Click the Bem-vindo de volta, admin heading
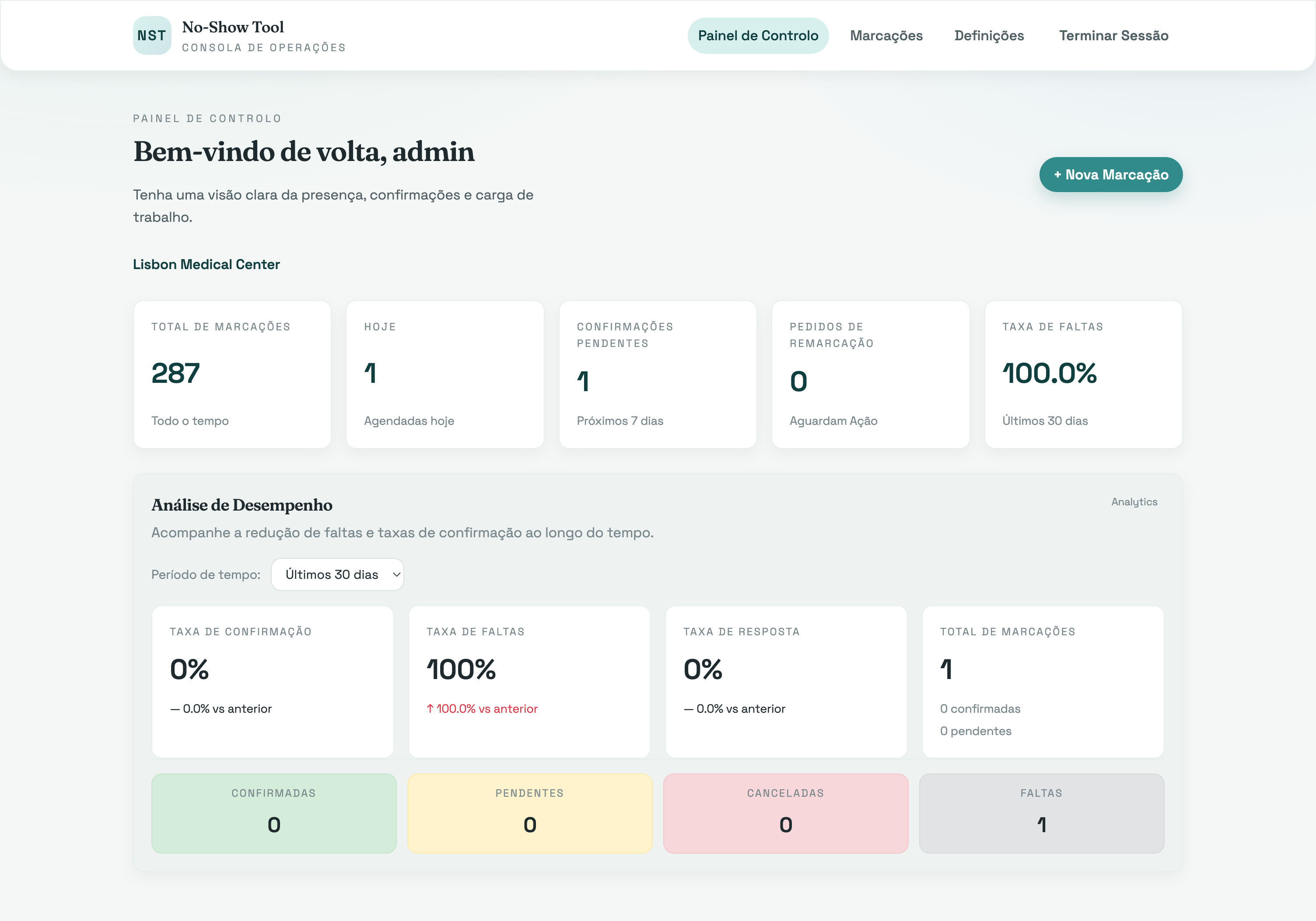This screenshot has height=921, width=1316. pos(304,152)
